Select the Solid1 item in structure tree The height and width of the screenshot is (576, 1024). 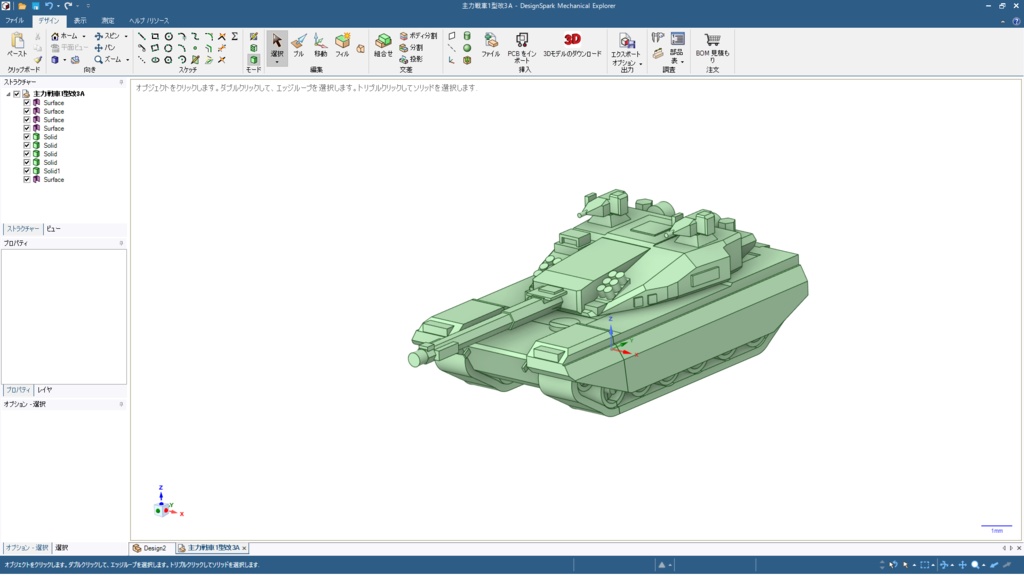pos(52,171)
